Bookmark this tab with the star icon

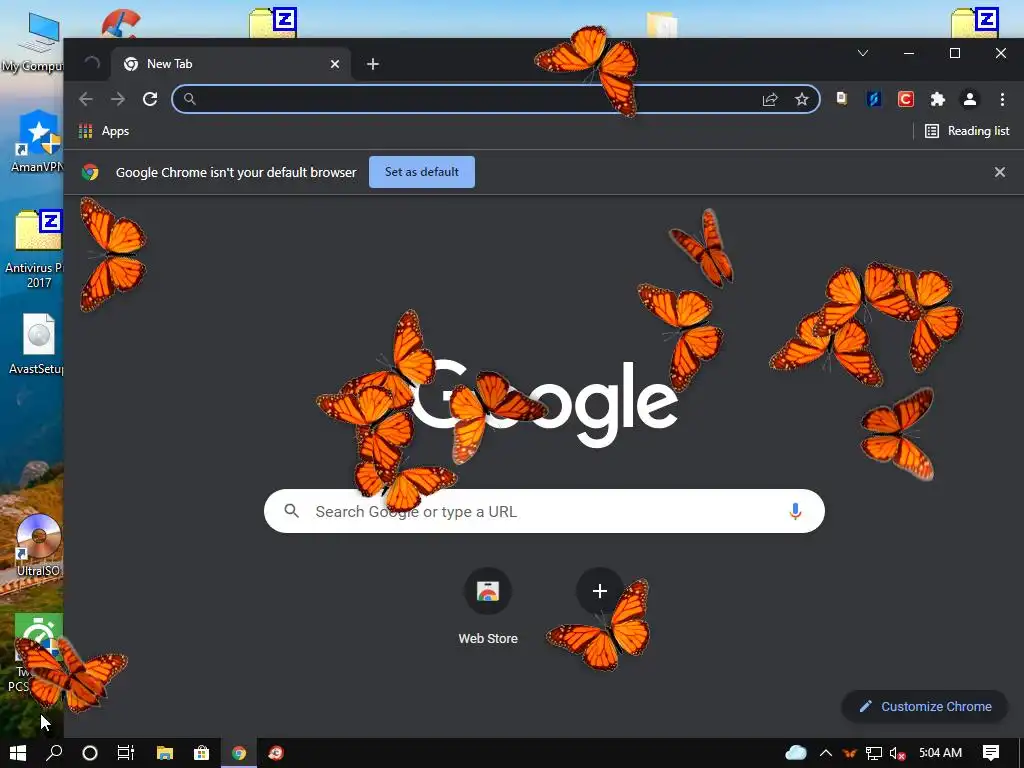click(x=801, y=99)
